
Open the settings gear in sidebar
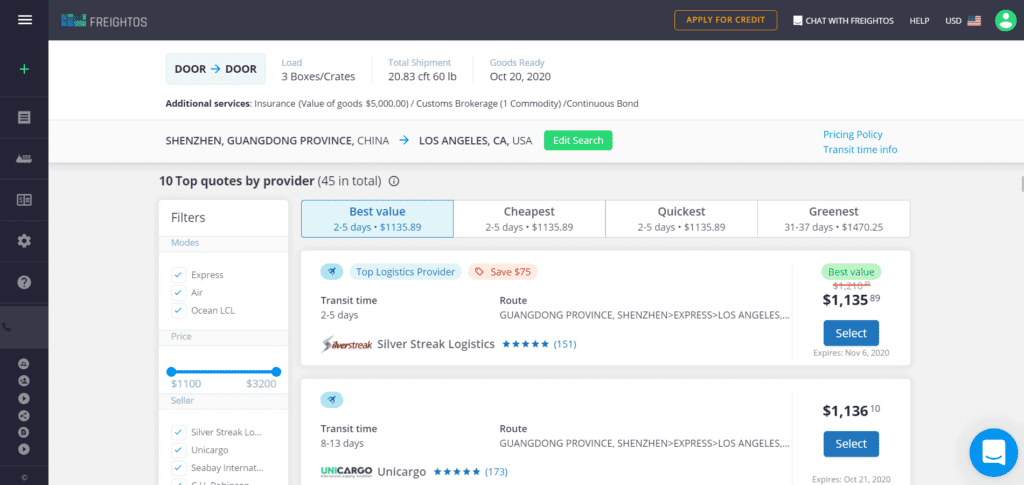click(24, 241)
